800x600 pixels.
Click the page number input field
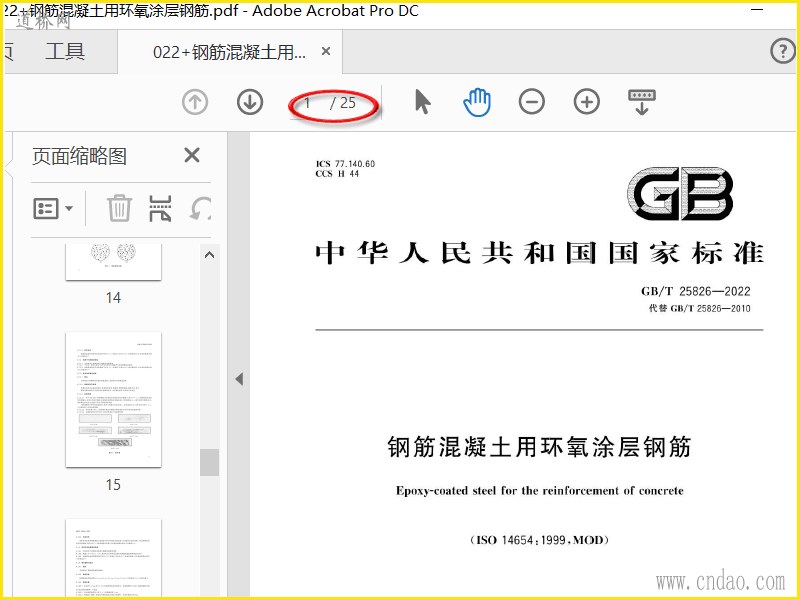(x=308, y=103)
